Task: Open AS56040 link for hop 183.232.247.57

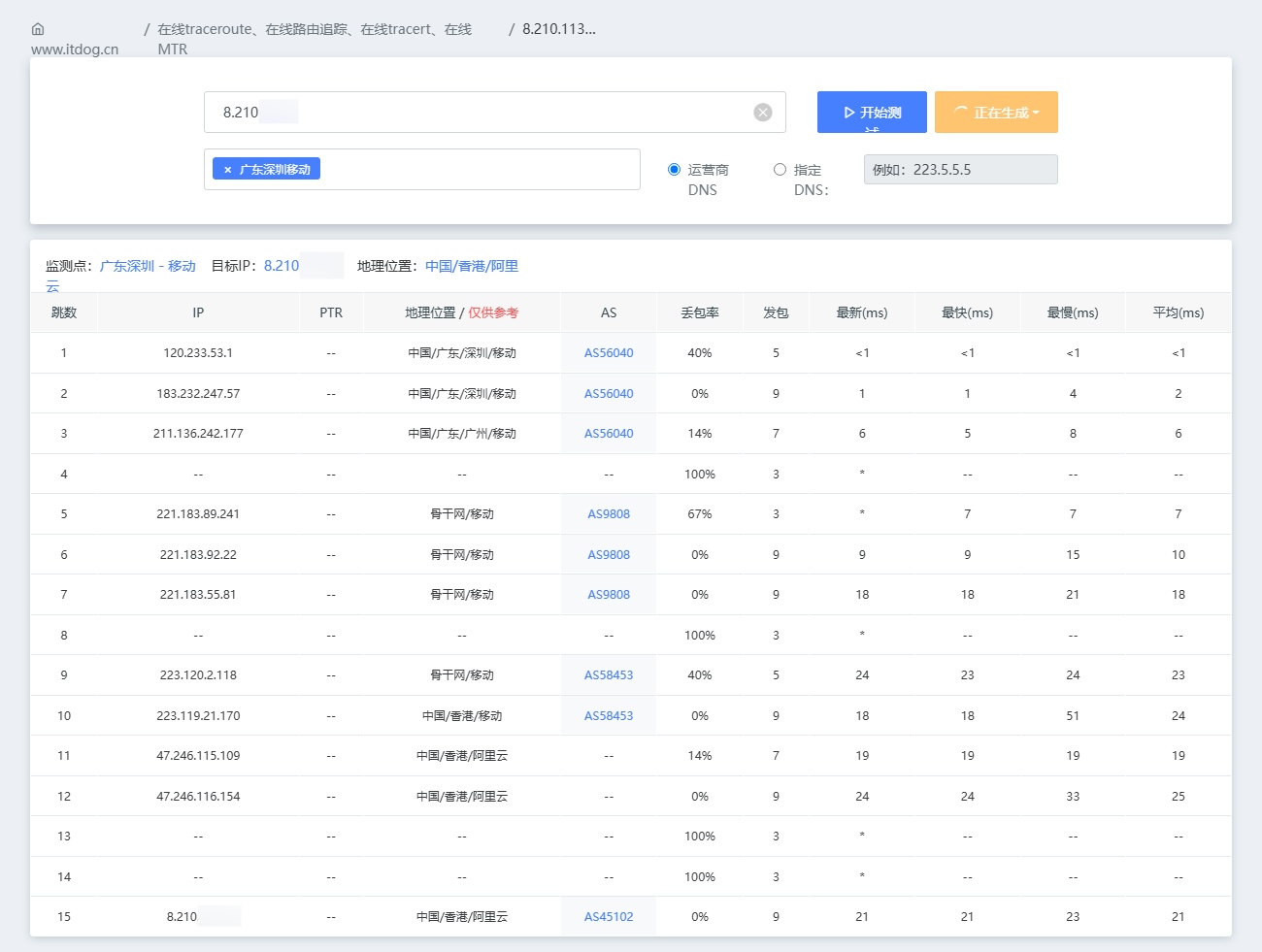Action: pos(609,394)
